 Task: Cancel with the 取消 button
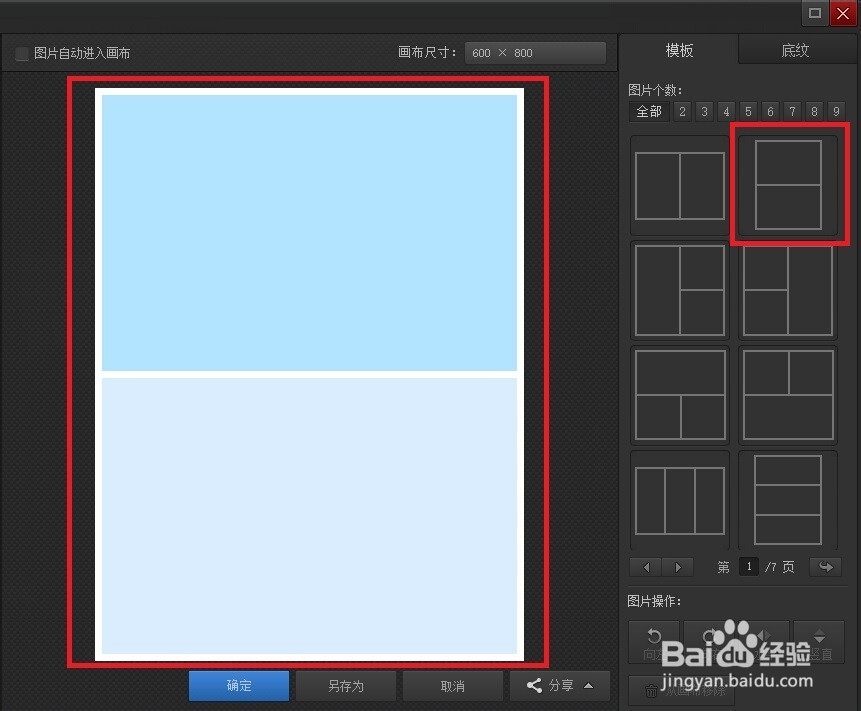(x=452, y=686)
